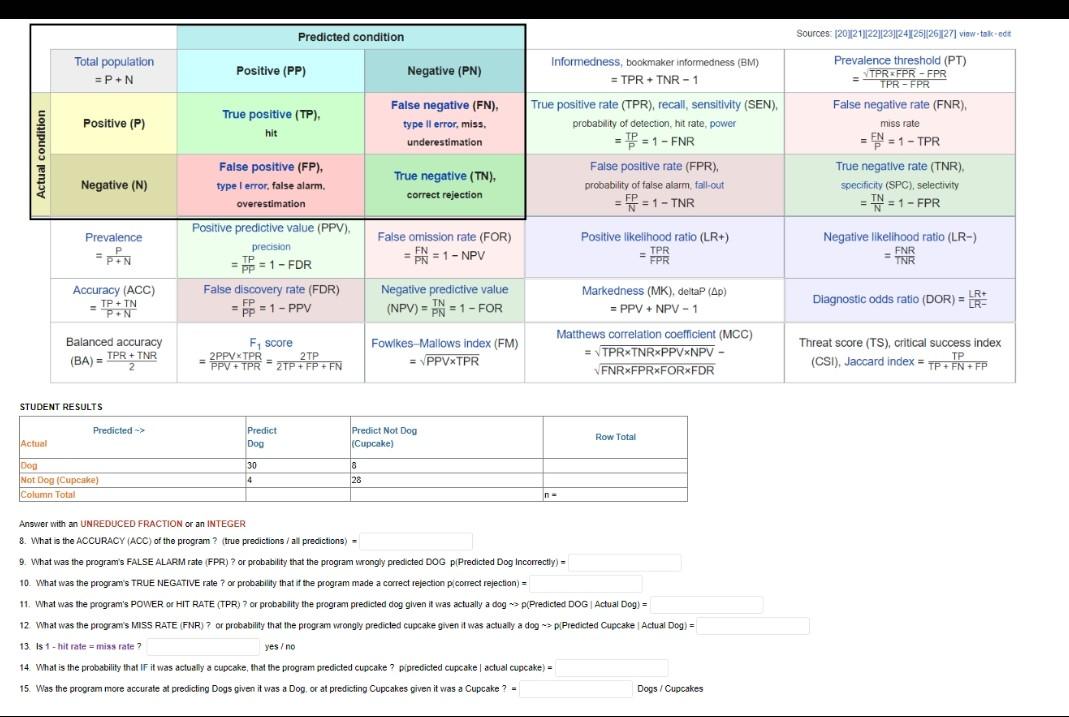Open the Prevalence threshold link
The height and width of the screenshot is (717, 1069).
pos(887,60)
